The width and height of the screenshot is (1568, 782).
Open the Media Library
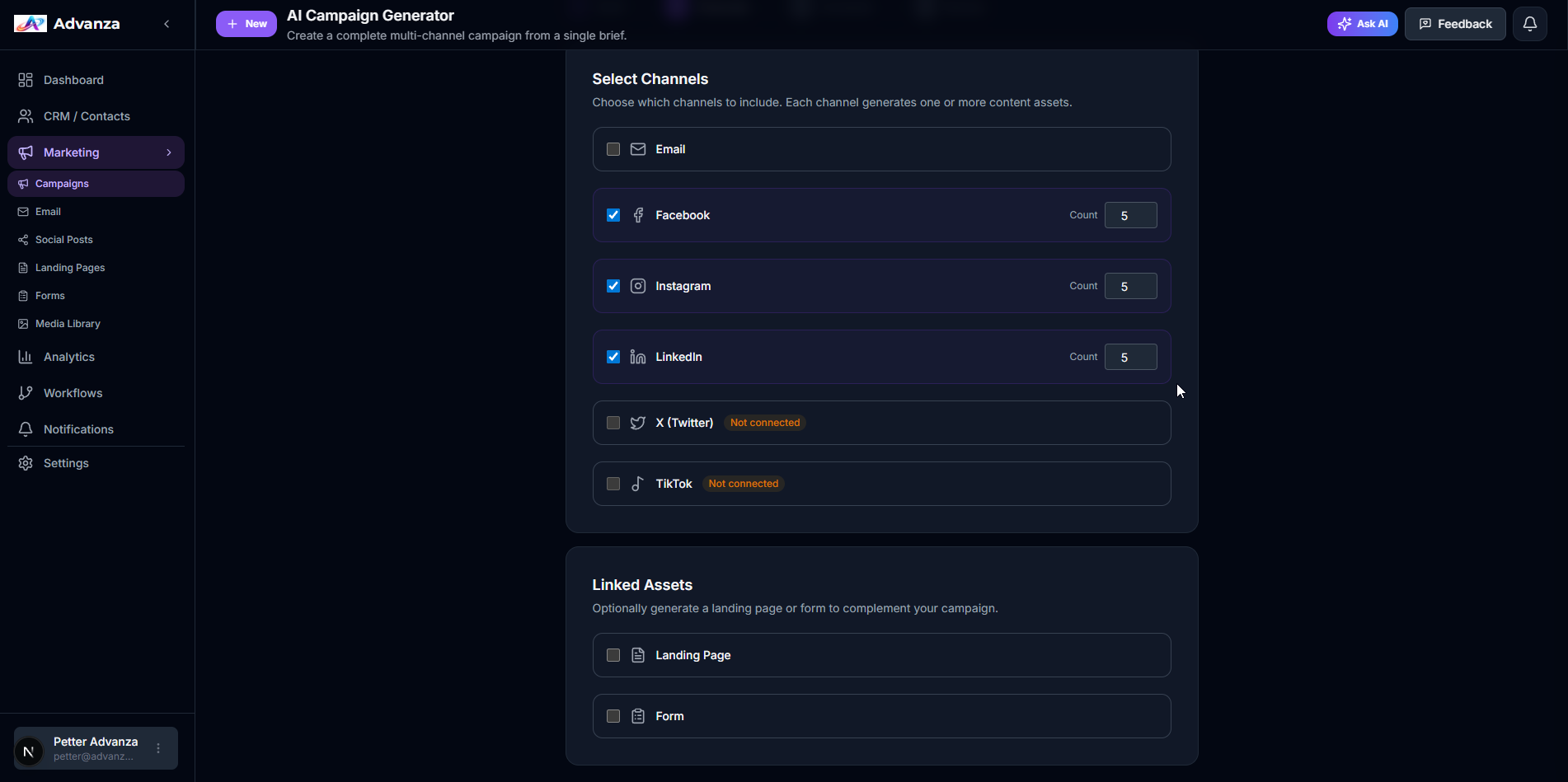point(67,323)
